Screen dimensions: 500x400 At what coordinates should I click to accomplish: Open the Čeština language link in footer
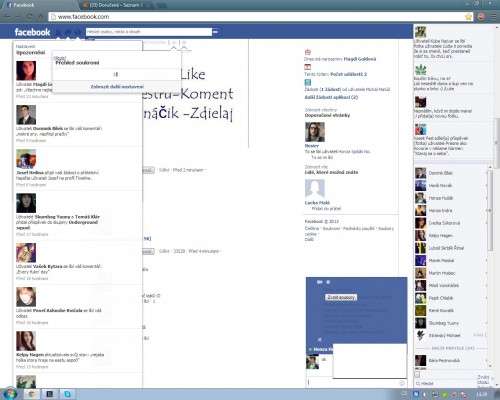coord(312,228)
